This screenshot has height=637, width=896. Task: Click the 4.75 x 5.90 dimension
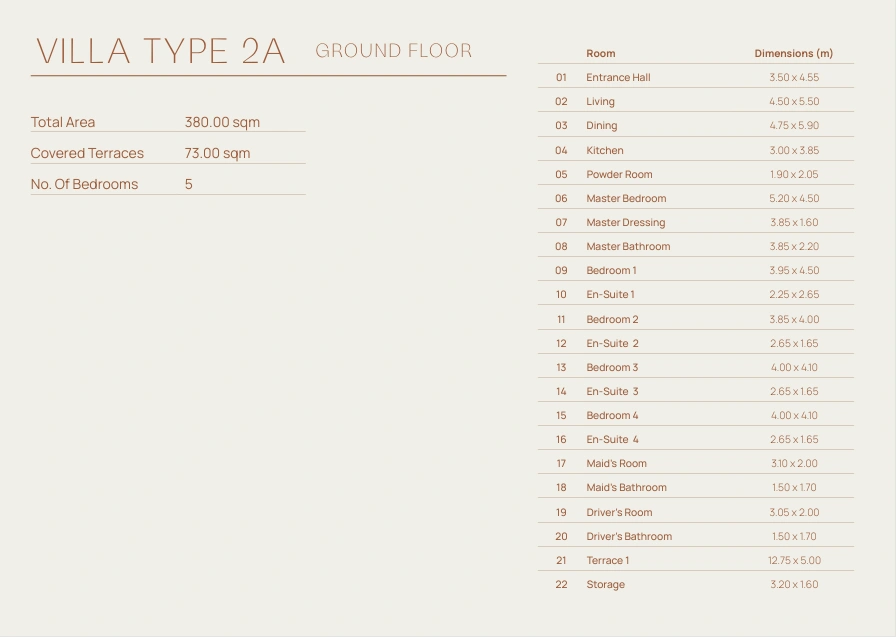(x=794, y=125)
